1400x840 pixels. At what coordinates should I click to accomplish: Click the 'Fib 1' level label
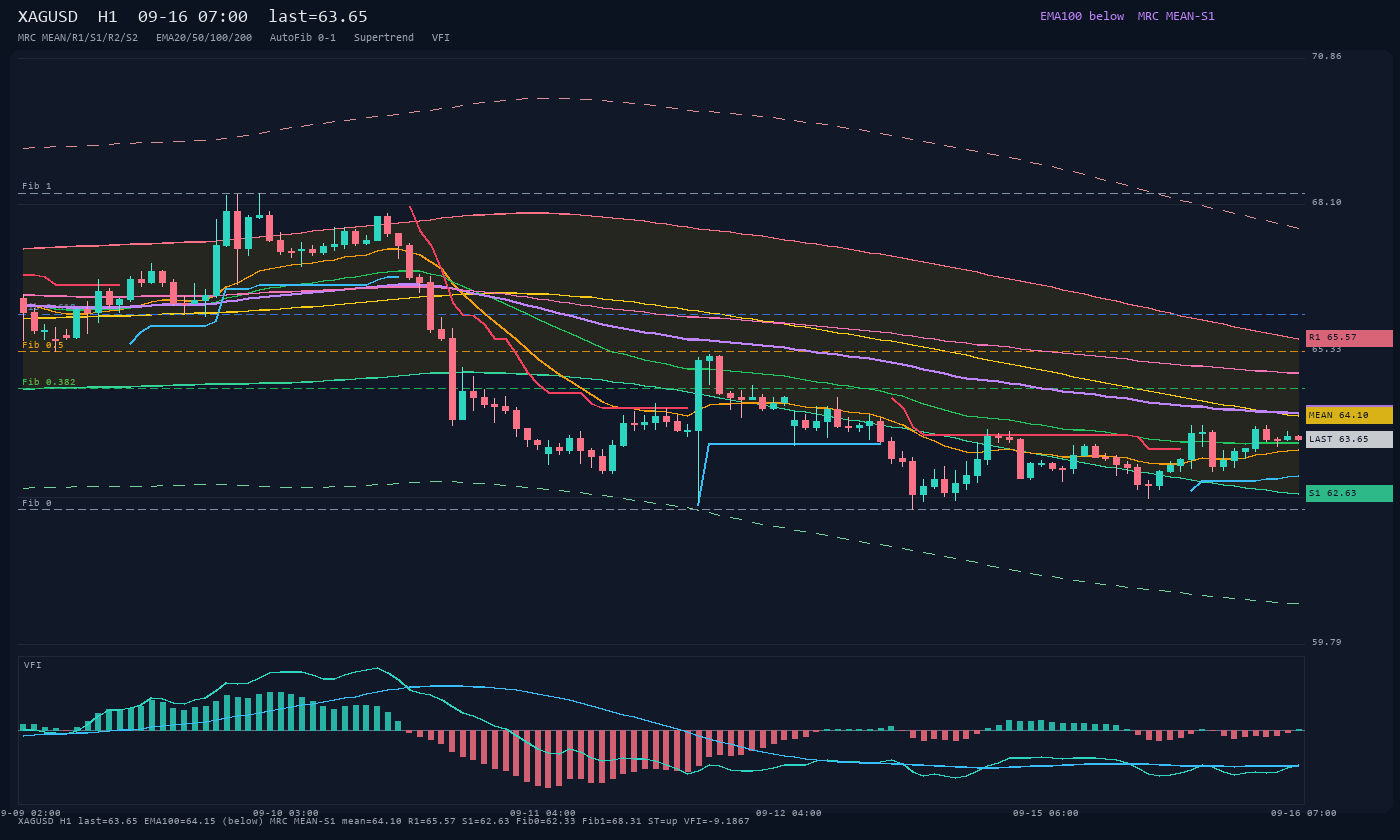[x=37, y=186]
